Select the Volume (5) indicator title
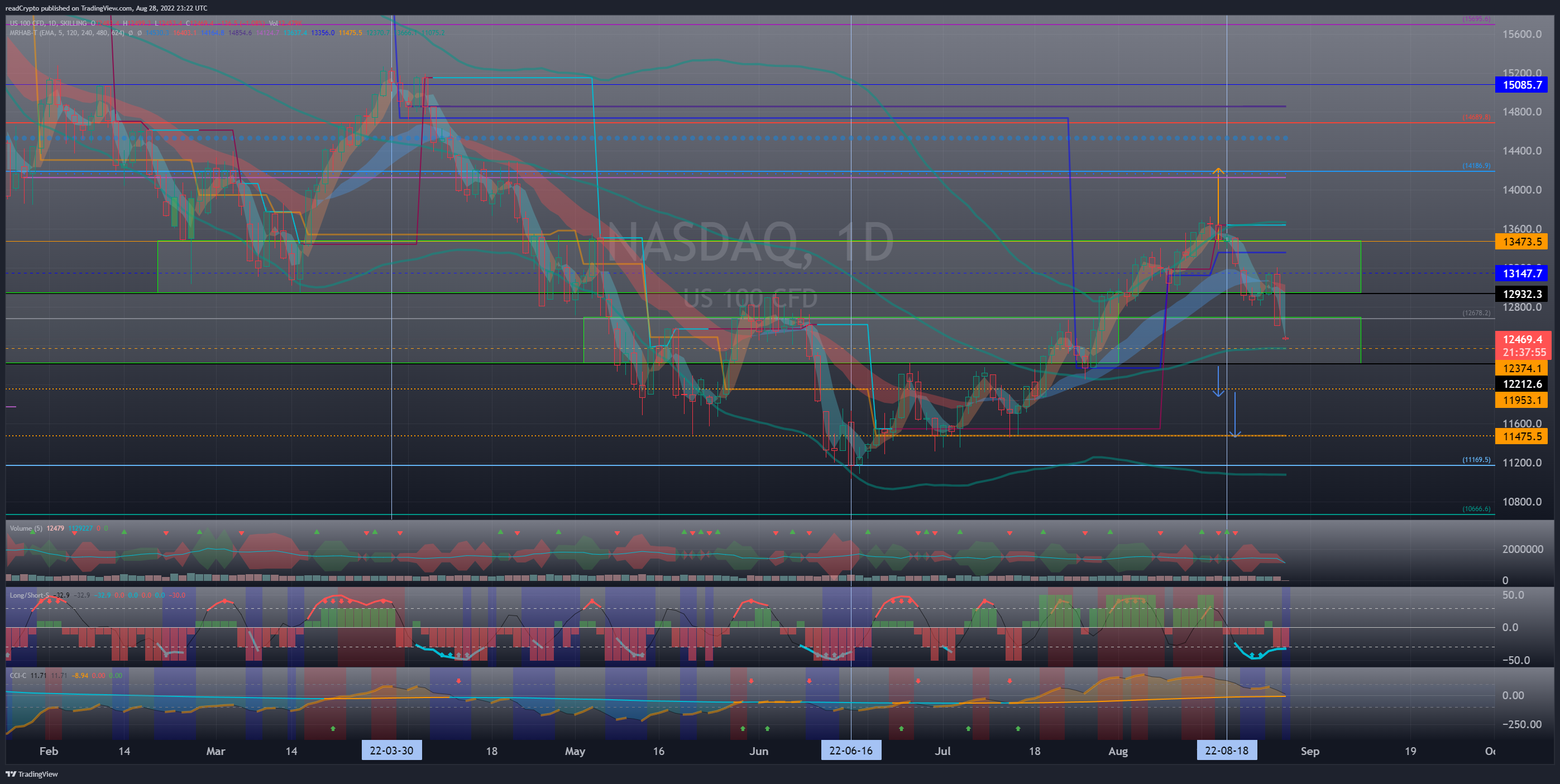Image resolution: width=1560 pixels, height=784 pixels. pyautogui.click(x=26, y=528)
